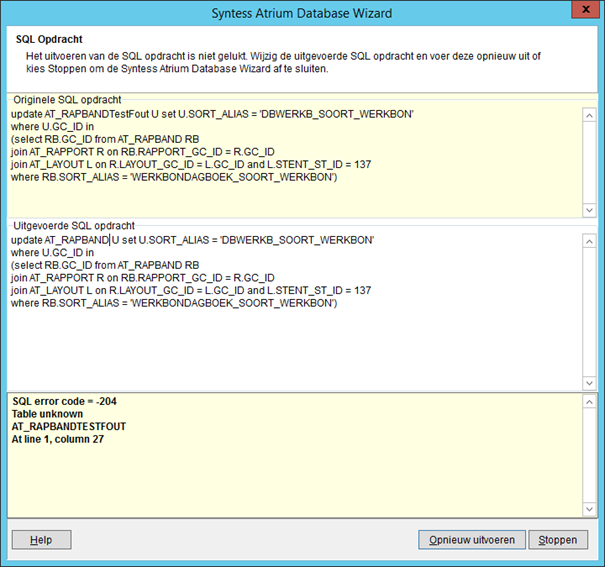Click 'SQL error code = -204' line
Viewport: 605px width, 567px height.
[x=64, y=401]
